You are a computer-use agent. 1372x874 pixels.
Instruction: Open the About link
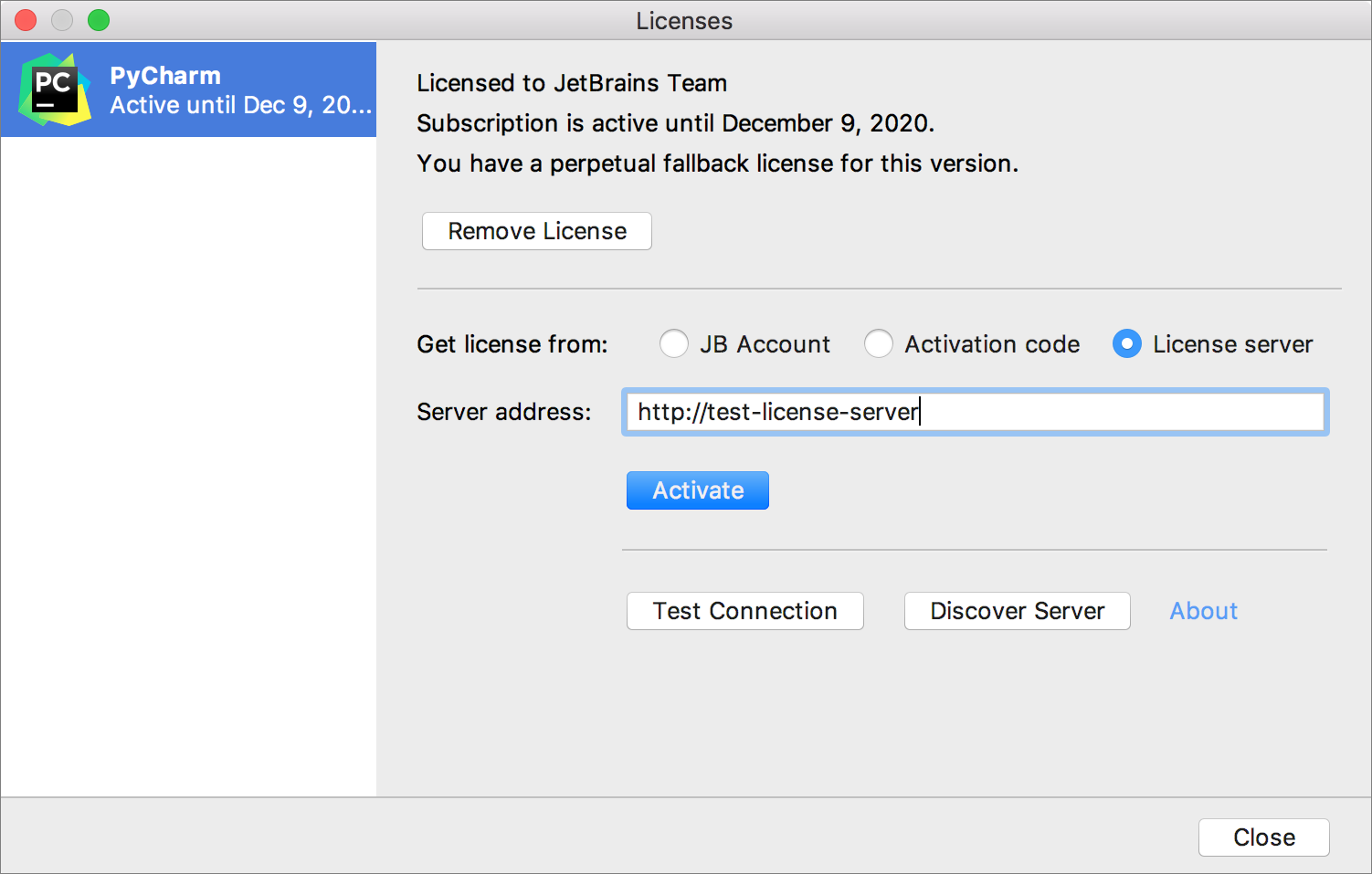pyautogui.click(x=1203, y=611)
